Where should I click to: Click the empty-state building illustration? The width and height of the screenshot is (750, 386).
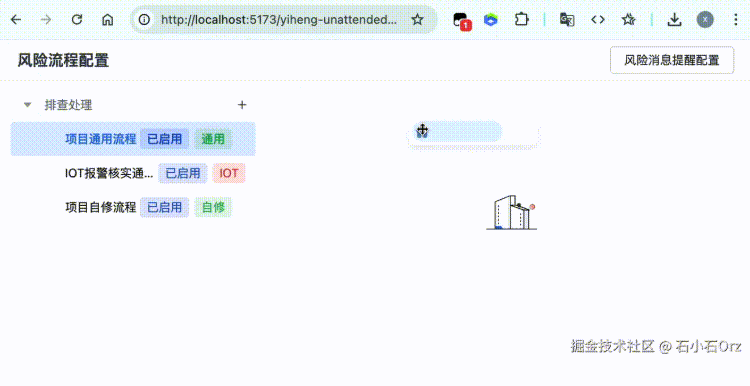click(x=511, y=212)
